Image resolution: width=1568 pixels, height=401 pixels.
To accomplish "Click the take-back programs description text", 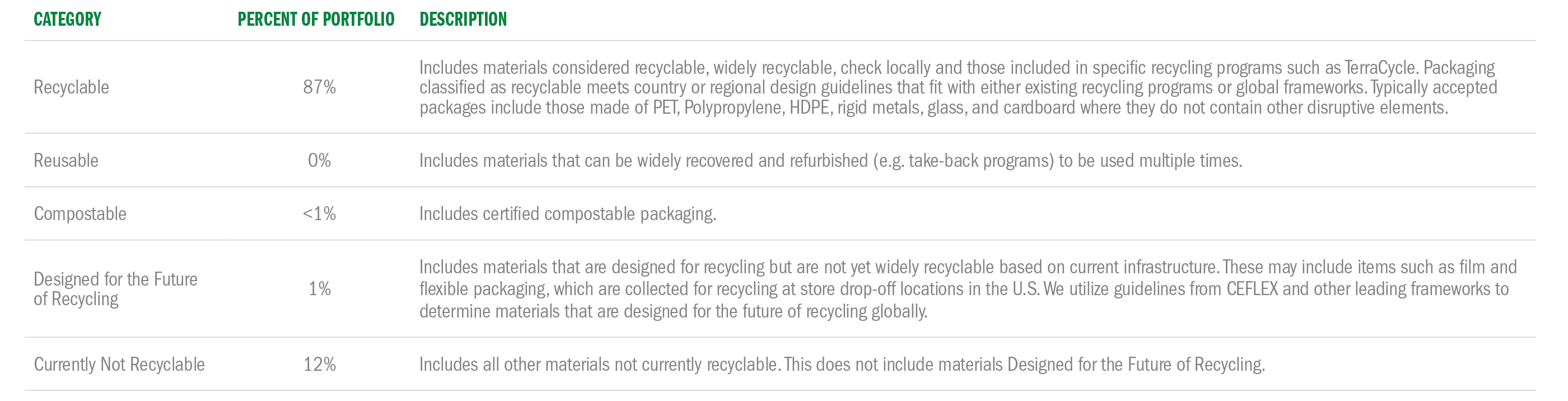I will coord(830,161).
